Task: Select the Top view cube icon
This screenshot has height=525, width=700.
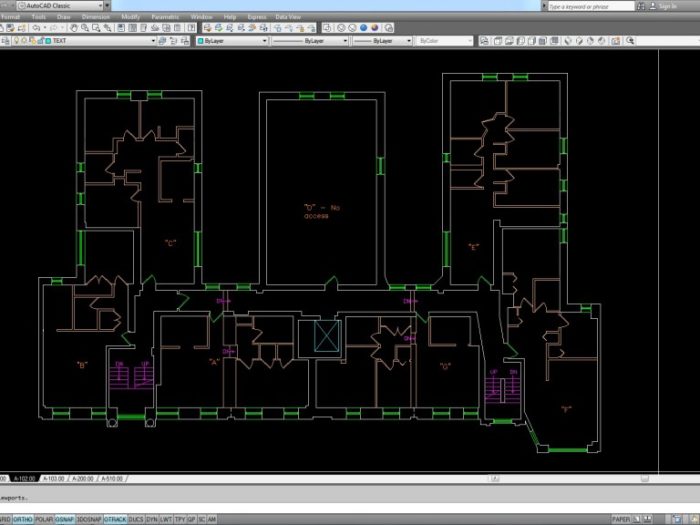Action: pyautogui.click(x=498, y=41)
